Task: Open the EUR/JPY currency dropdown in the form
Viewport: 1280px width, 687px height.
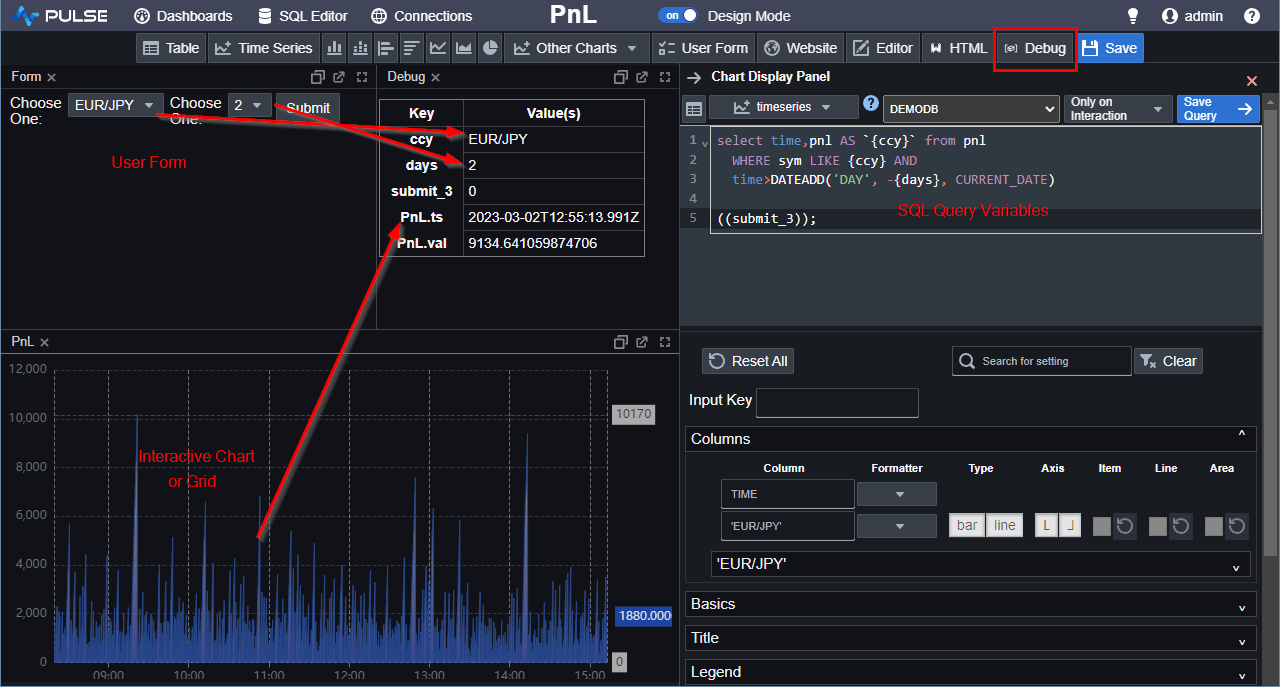Action: (x=116, y=105)
